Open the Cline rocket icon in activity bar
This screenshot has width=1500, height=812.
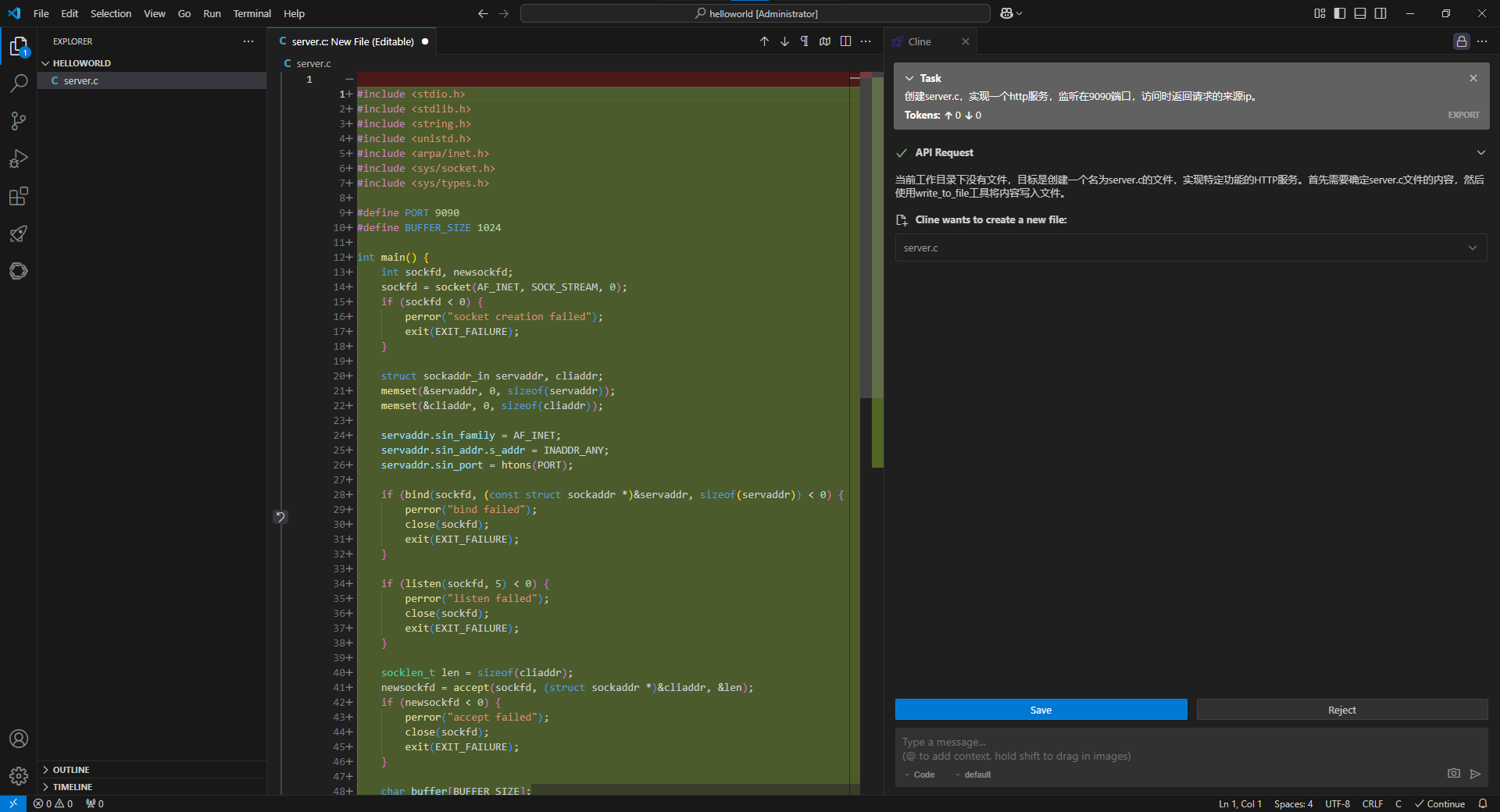[x=19, y=233]
